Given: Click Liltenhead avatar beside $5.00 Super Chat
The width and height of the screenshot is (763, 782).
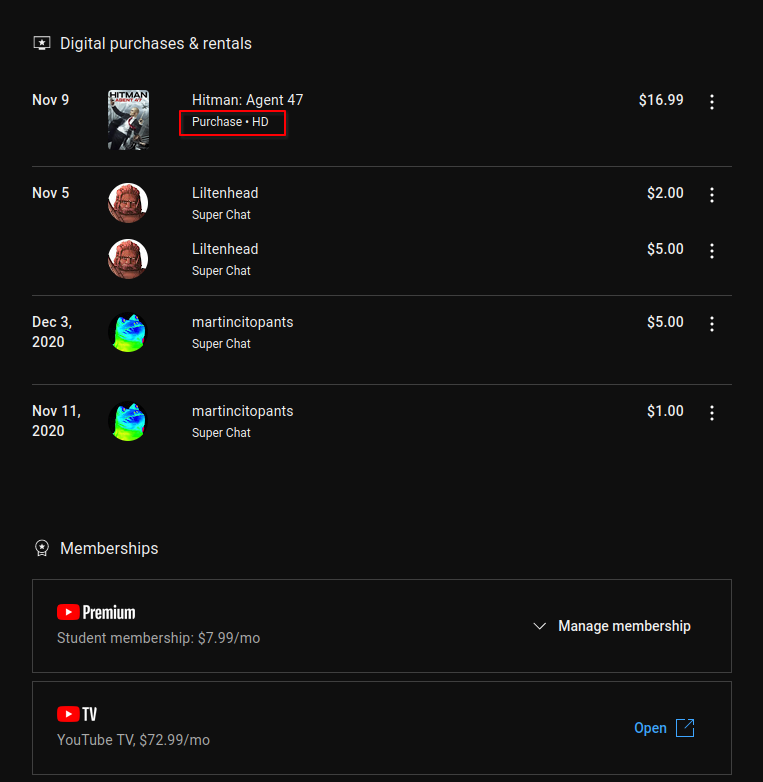Looking at the screenshot, I should [x=128, y=259].
